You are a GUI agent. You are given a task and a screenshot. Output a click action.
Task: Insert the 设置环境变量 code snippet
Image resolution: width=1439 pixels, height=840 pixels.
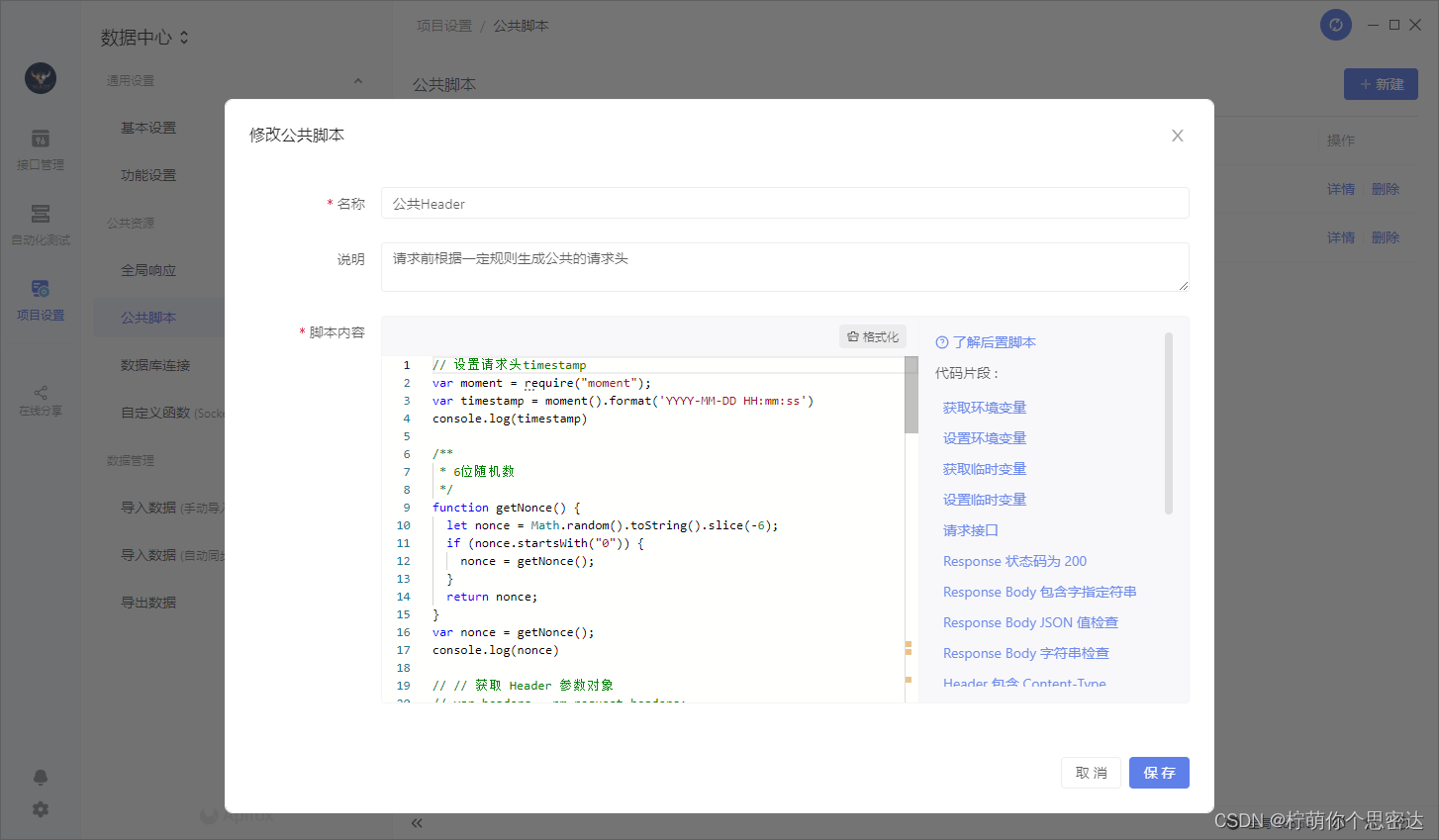pos(984,438)
